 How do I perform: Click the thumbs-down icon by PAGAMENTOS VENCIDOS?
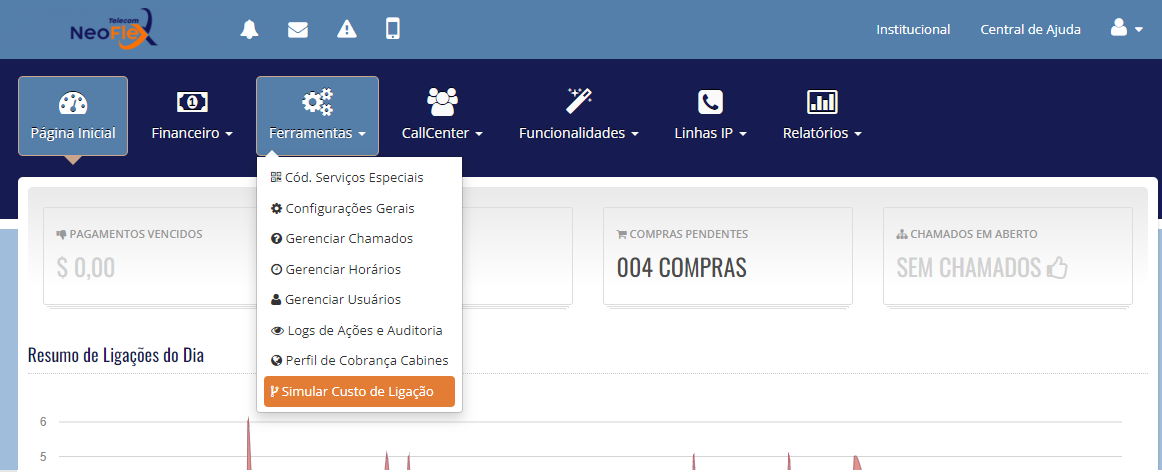[62, 234]
